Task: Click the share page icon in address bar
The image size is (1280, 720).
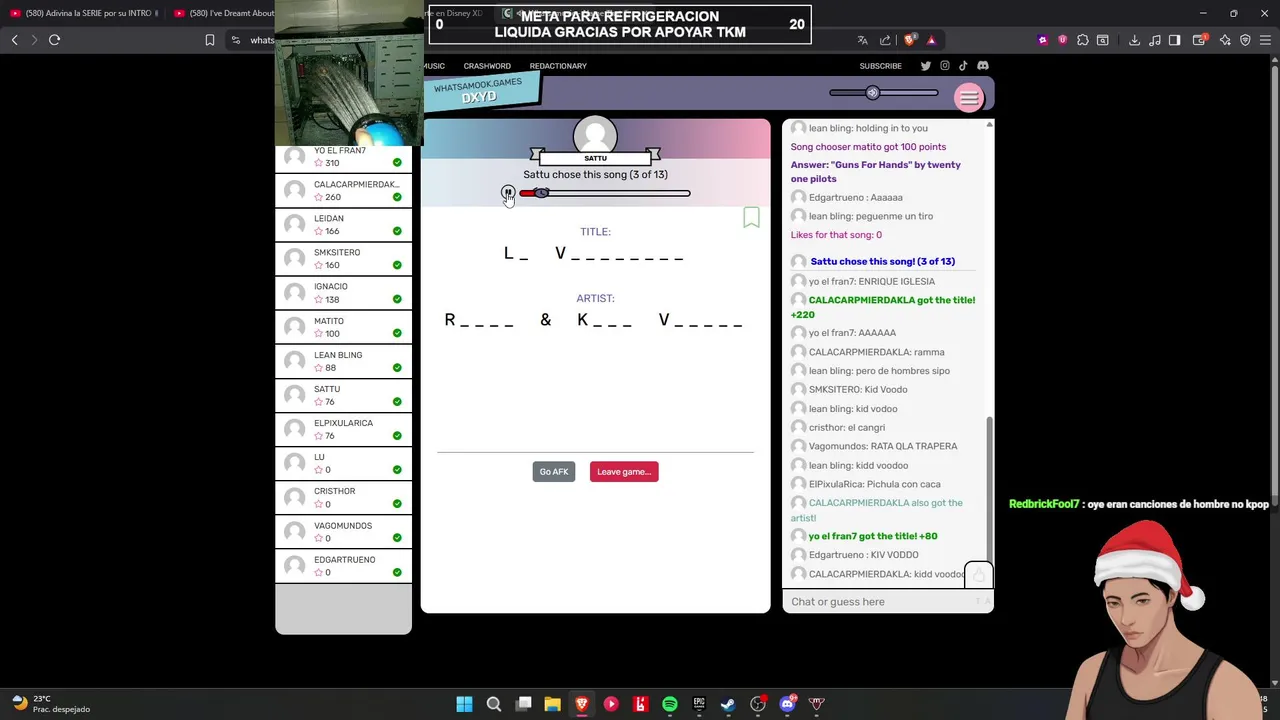Action: click(x=885, y=40)
